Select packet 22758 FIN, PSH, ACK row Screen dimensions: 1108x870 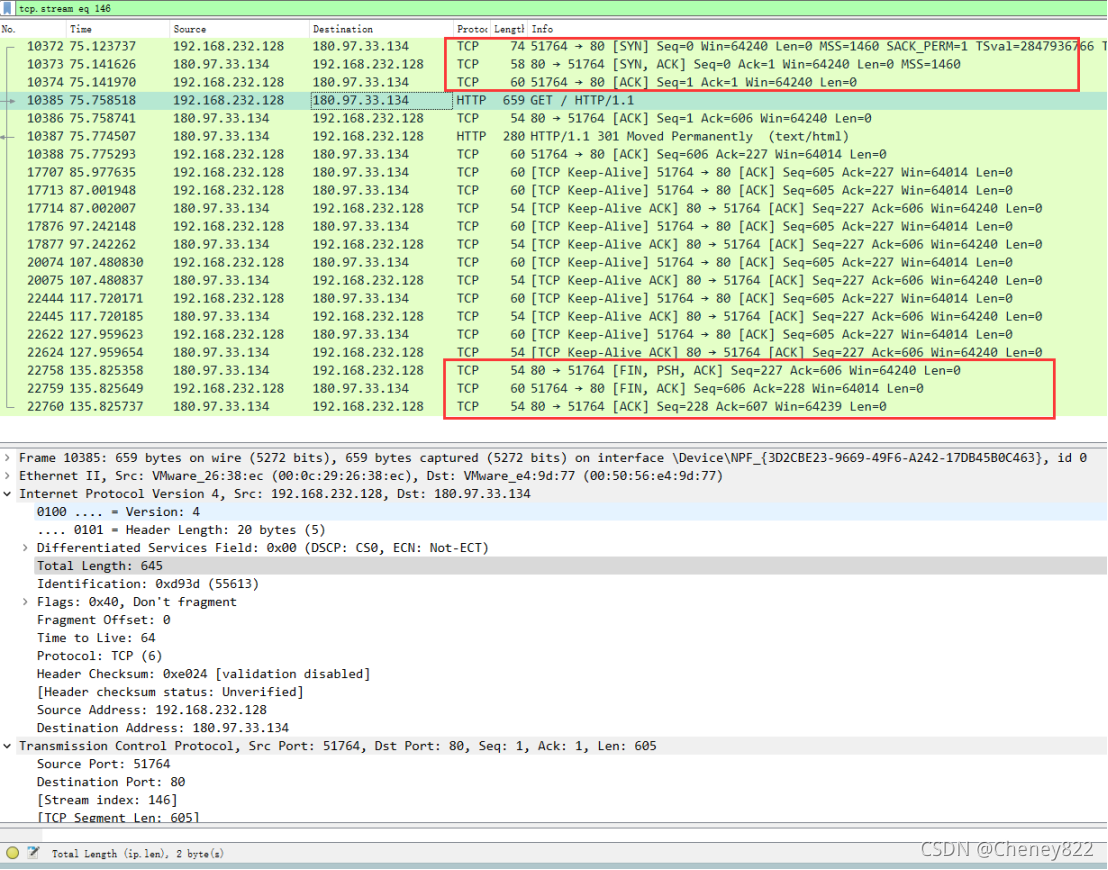pyautogui.click(x=553, y=371)
